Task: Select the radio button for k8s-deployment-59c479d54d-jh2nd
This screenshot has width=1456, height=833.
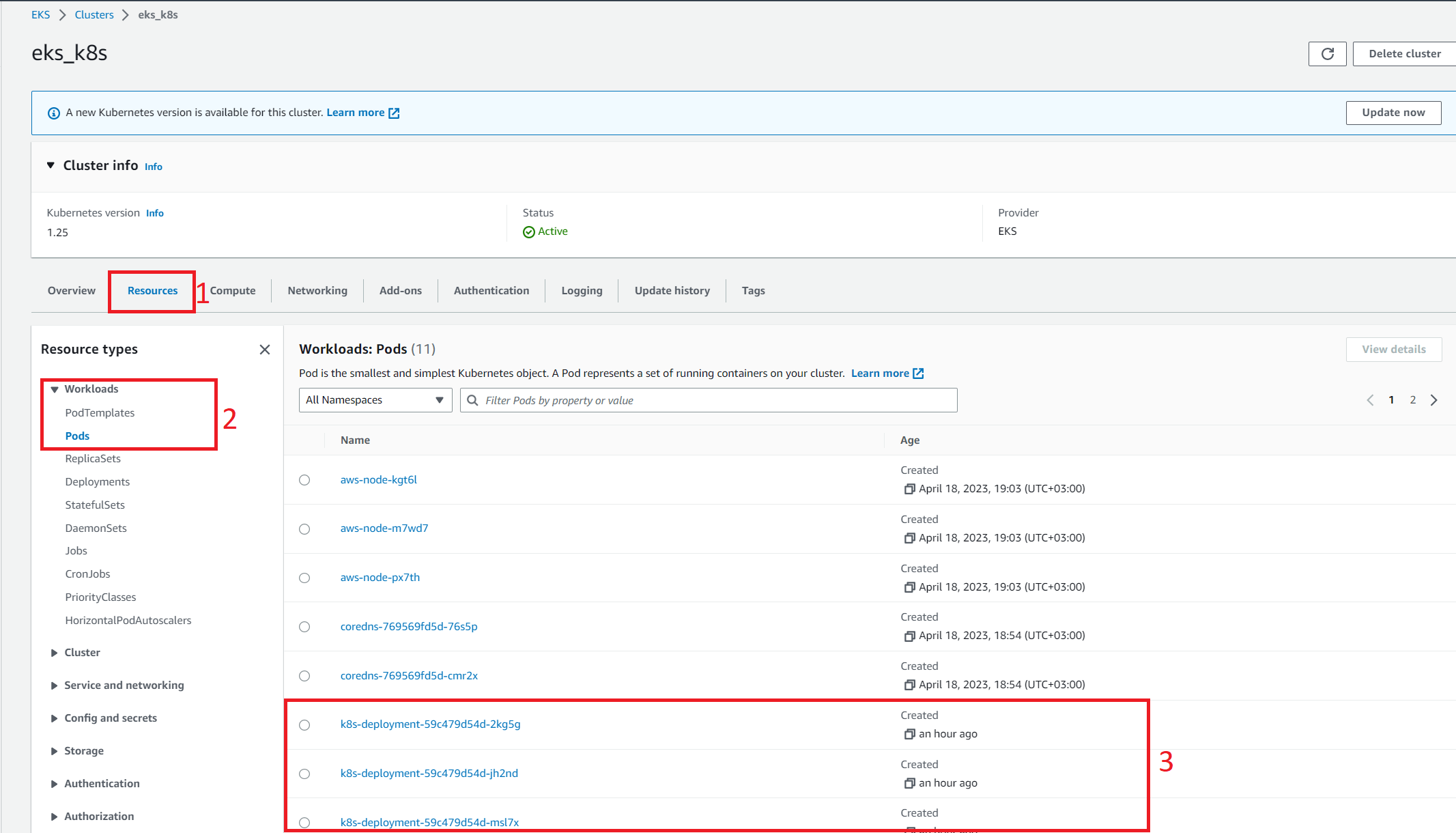Action: [x=304, y=774]
